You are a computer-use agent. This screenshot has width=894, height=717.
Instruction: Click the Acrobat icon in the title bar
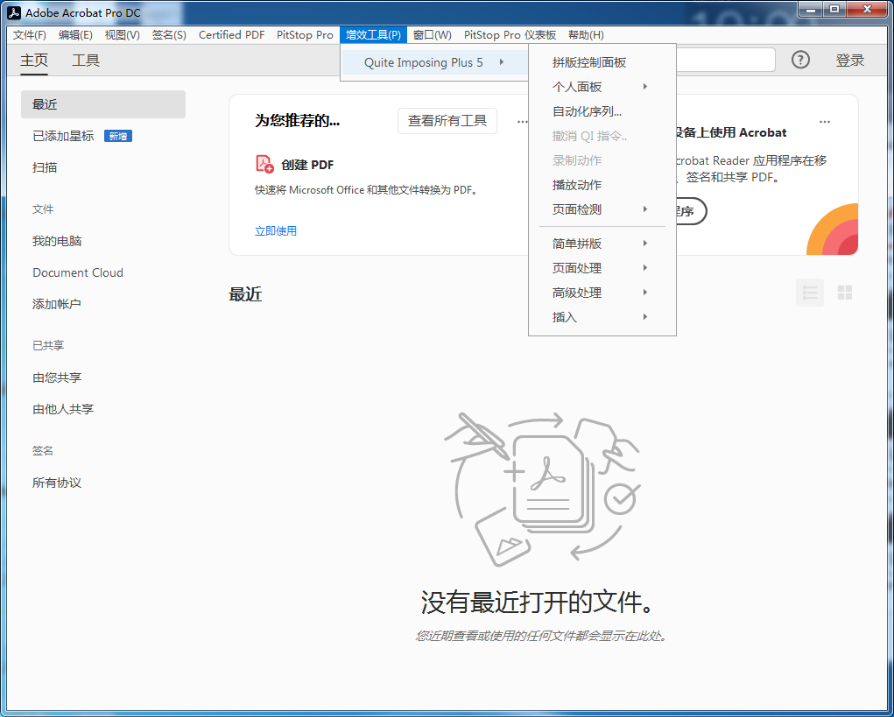(13, 13)
